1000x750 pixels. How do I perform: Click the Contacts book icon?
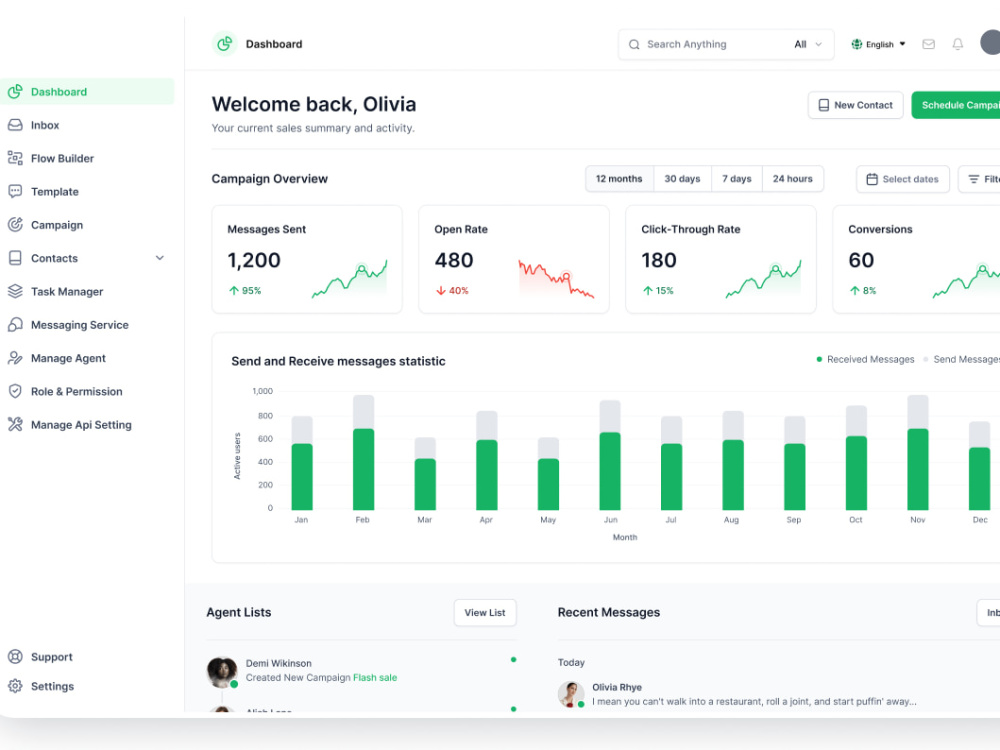tap(15, 258)
